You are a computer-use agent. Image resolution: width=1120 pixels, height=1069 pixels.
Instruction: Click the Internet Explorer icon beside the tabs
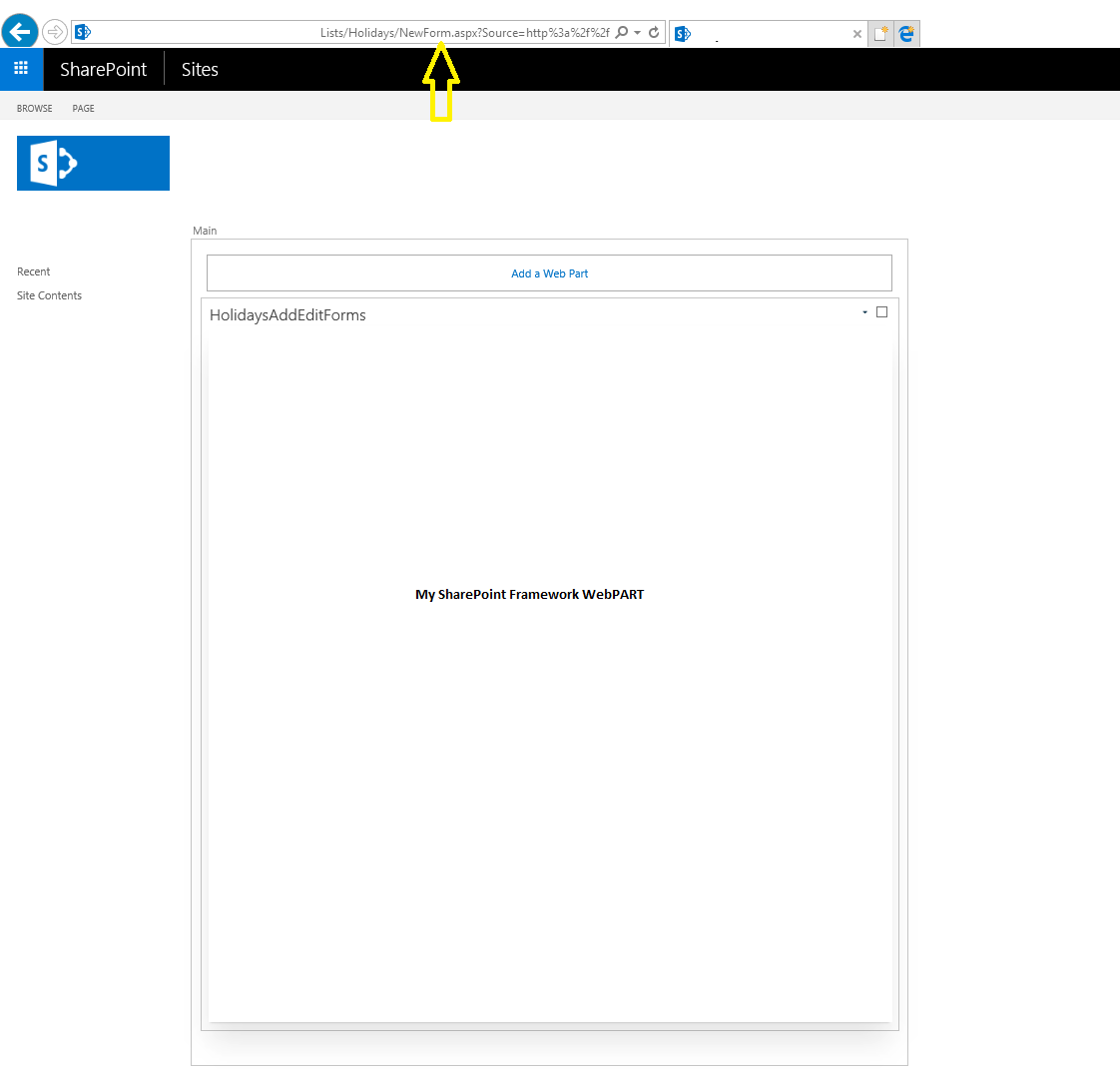pos(906,34)
